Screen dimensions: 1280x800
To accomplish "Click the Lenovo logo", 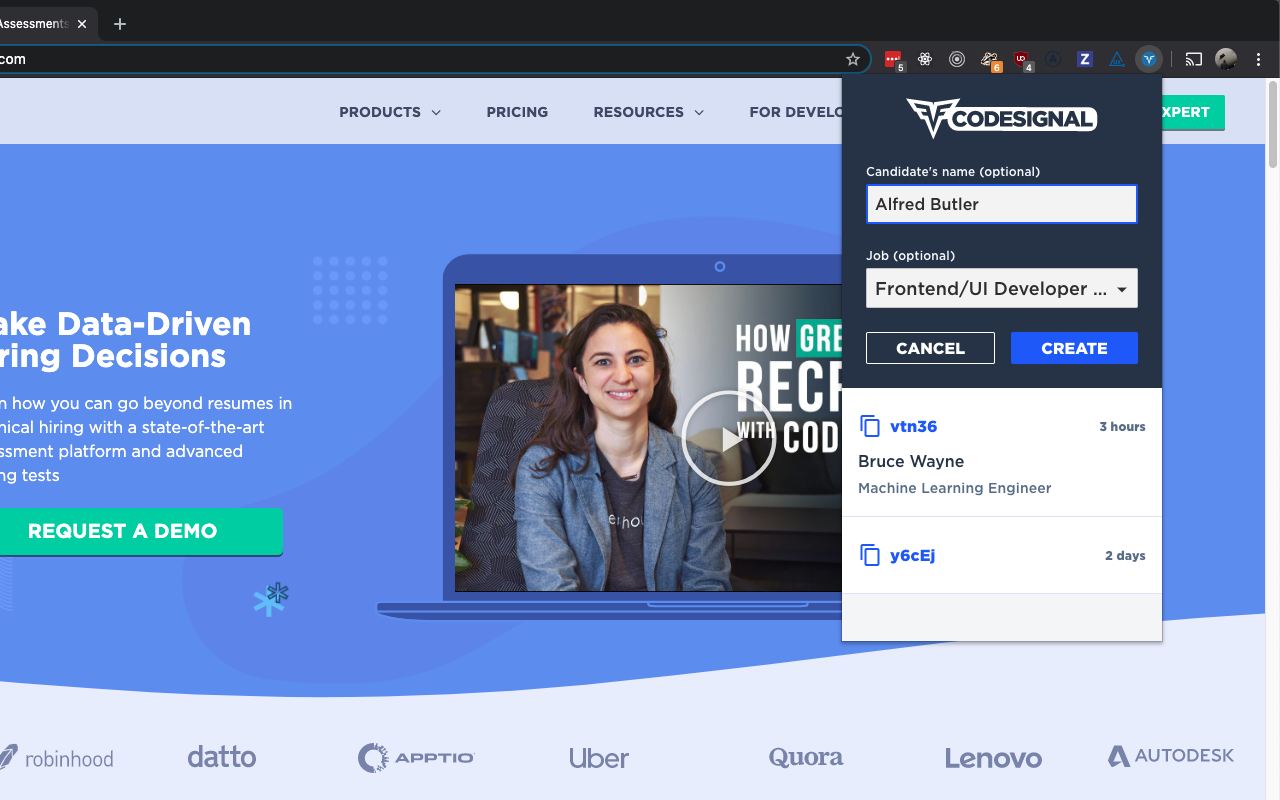I will (993, 758).
